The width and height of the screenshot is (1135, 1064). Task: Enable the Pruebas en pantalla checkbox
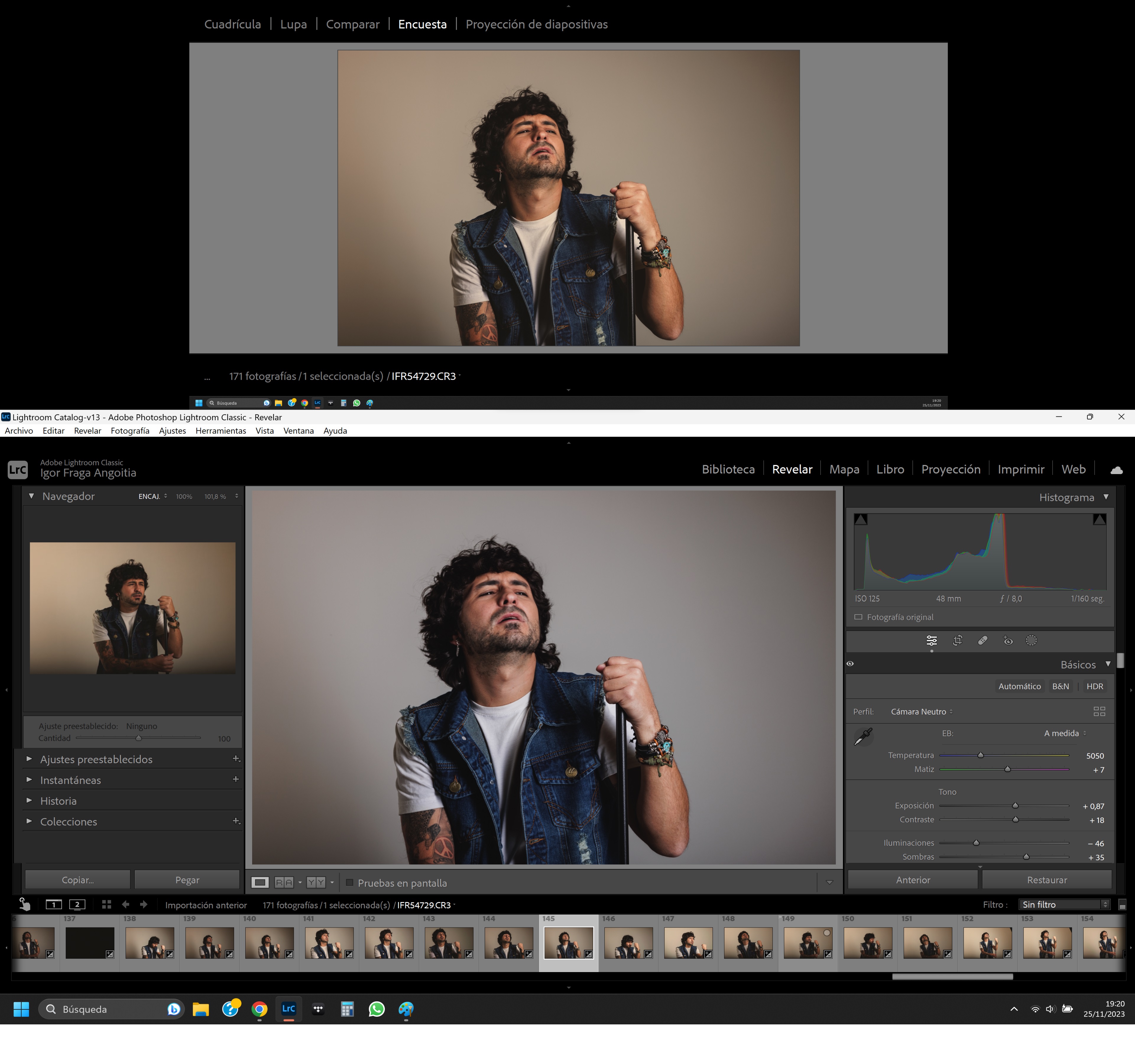coord(349,883)
